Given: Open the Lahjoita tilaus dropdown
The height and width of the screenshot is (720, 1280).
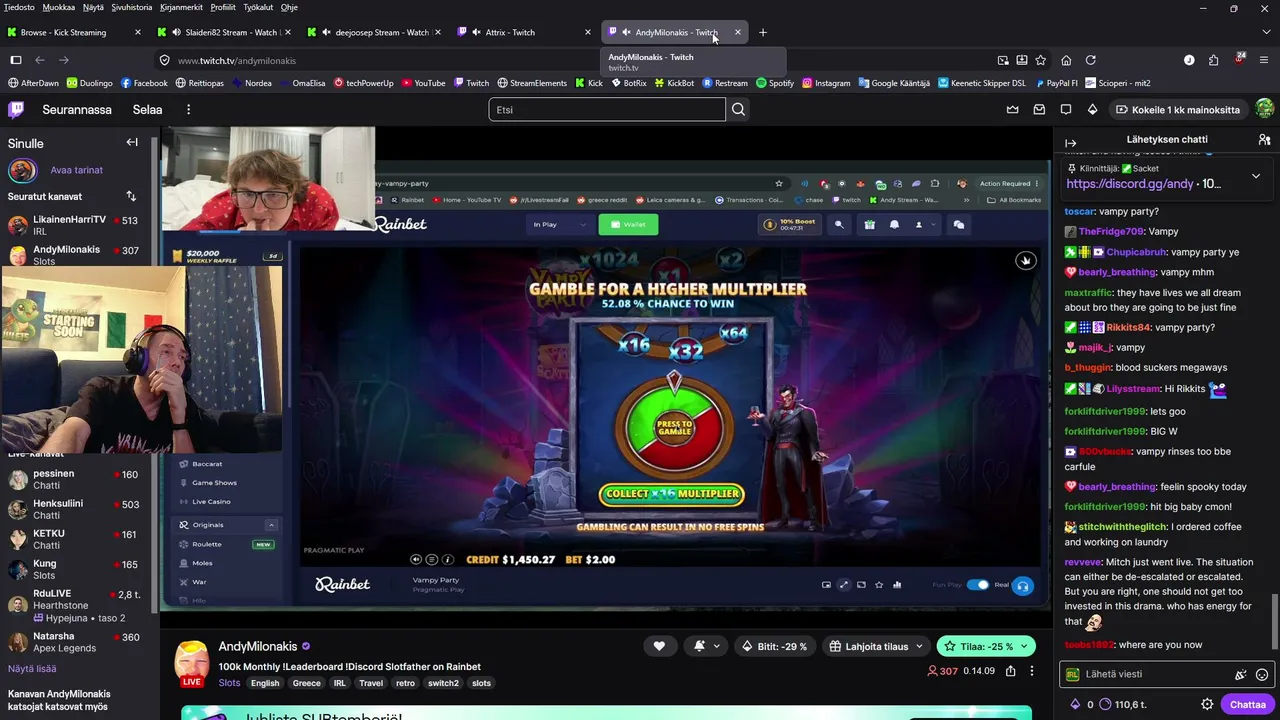Looking at the screenshot, I should 876,646.
